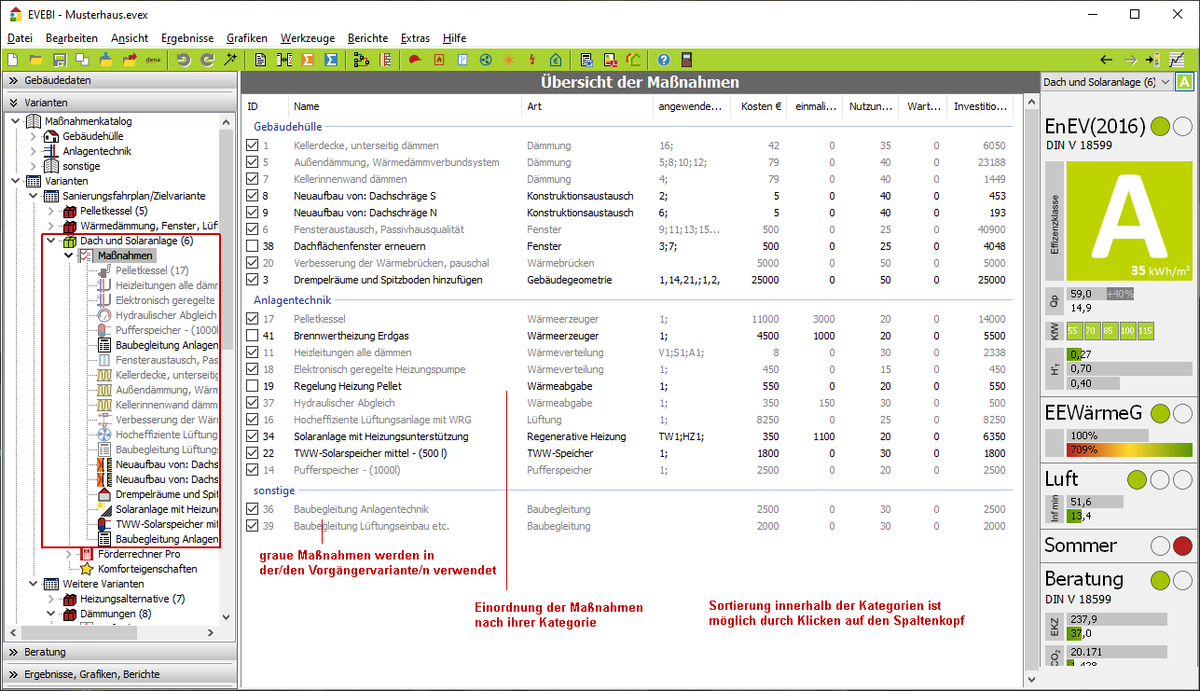Screen dimensions: 1200x691
Task: Sort by Name column header
Action: (x=405, y=106)
